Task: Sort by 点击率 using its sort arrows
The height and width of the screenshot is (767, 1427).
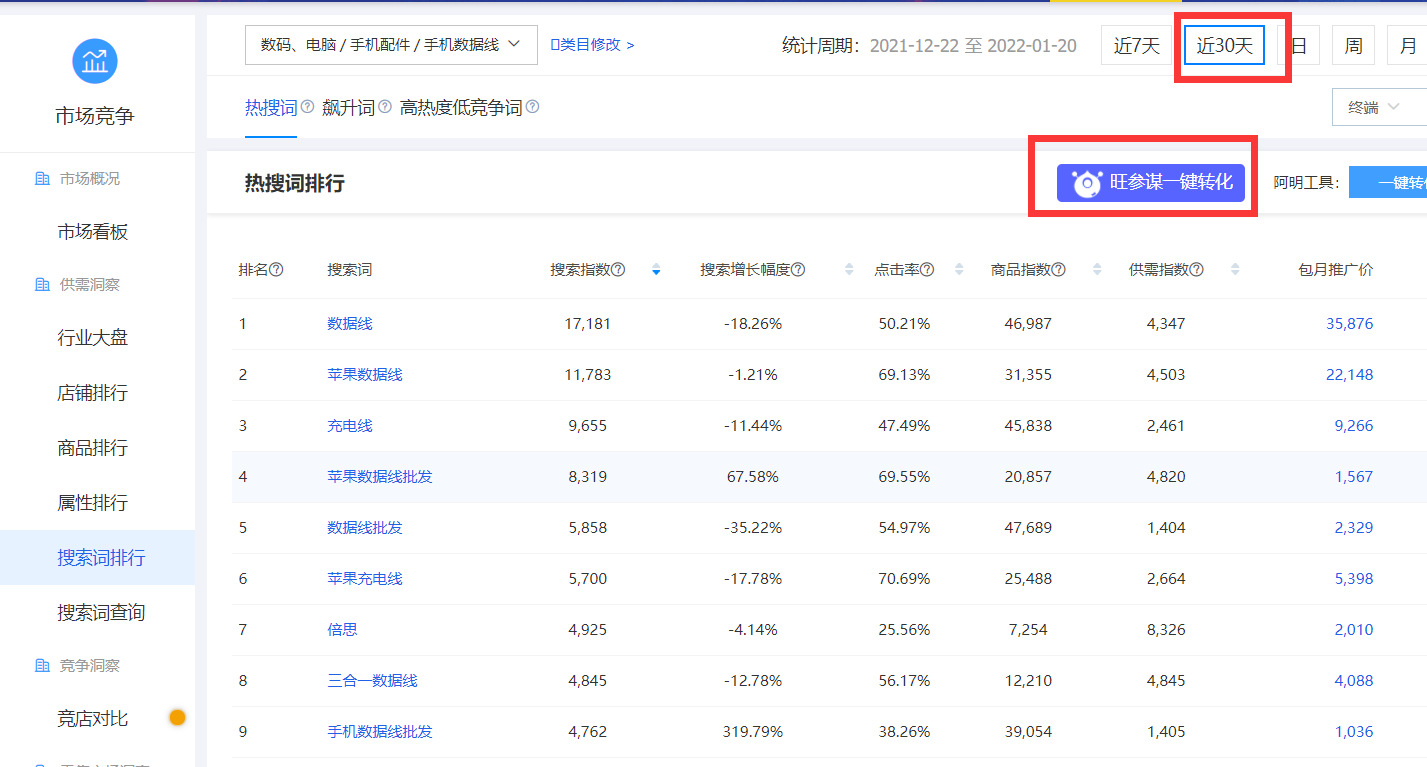Action: (x=959, y=270)
